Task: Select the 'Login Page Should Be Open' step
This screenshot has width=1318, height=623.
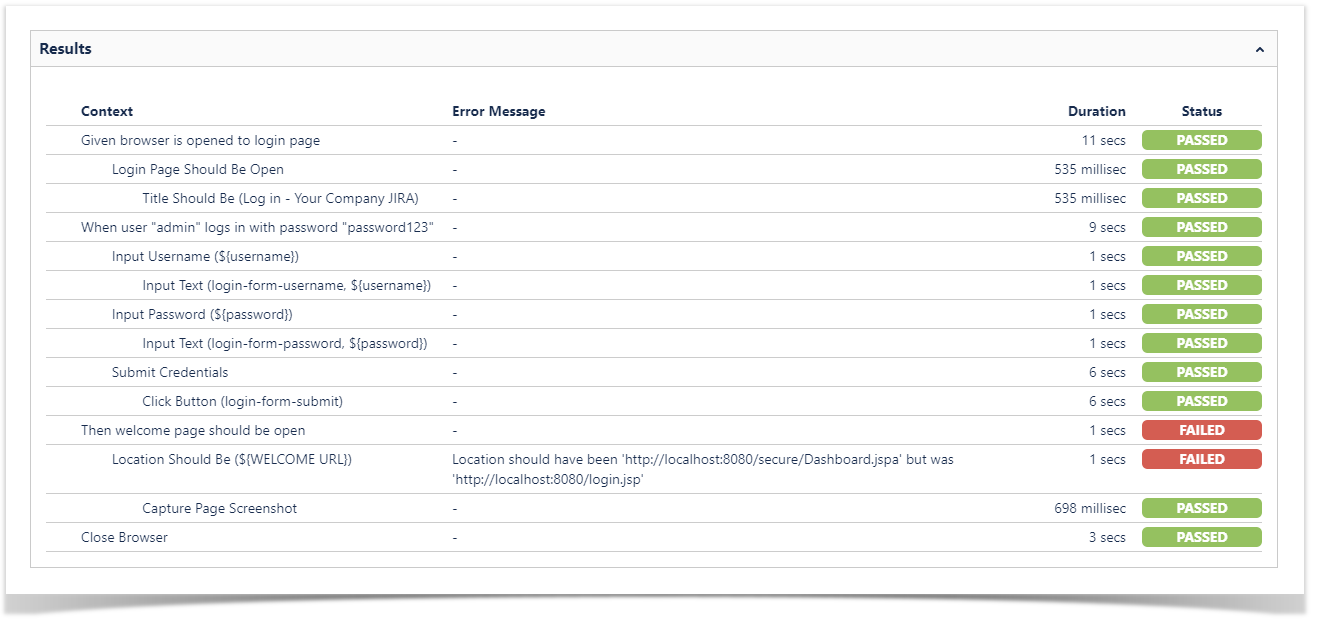Action: [198, 169]
